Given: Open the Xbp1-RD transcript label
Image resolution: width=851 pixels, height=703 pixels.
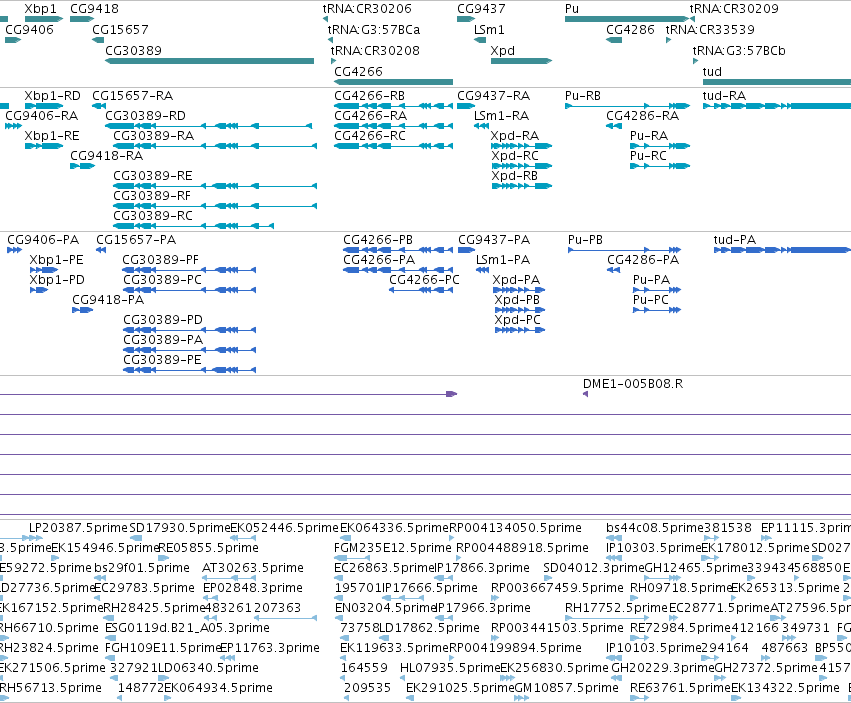Looking at the screenshot, I should (53, 96).
